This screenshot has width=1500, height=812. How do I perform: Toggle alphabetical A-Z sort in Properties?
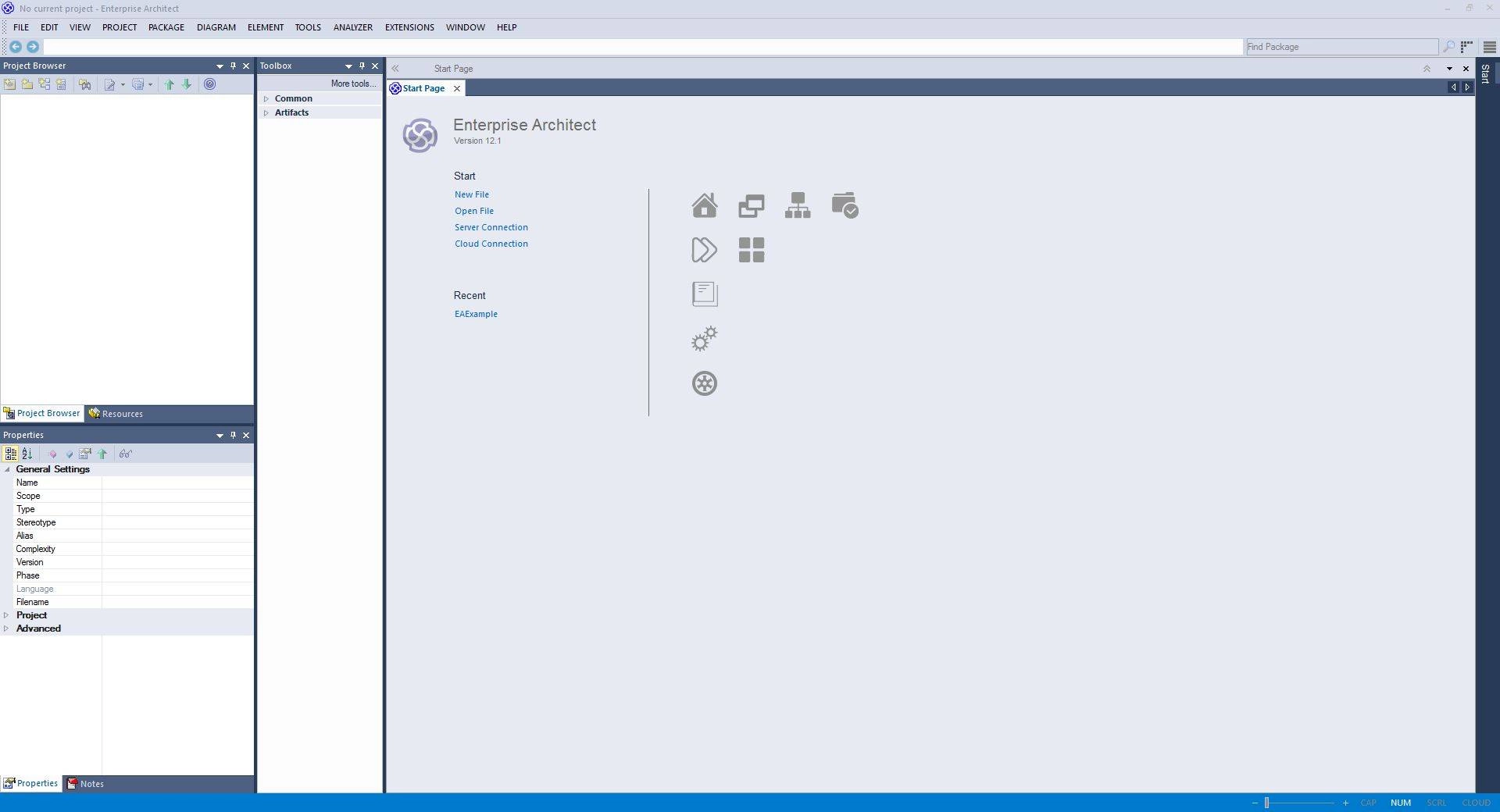27,454
